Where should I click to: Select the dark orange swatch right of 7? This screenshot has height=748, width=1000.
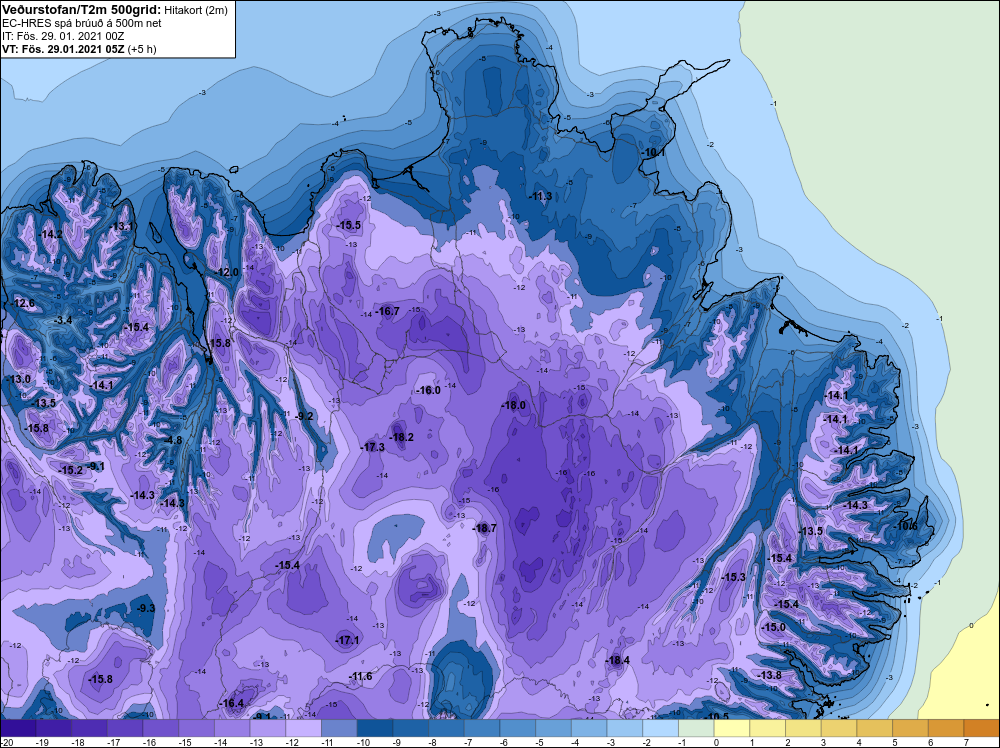coord(982,728)
